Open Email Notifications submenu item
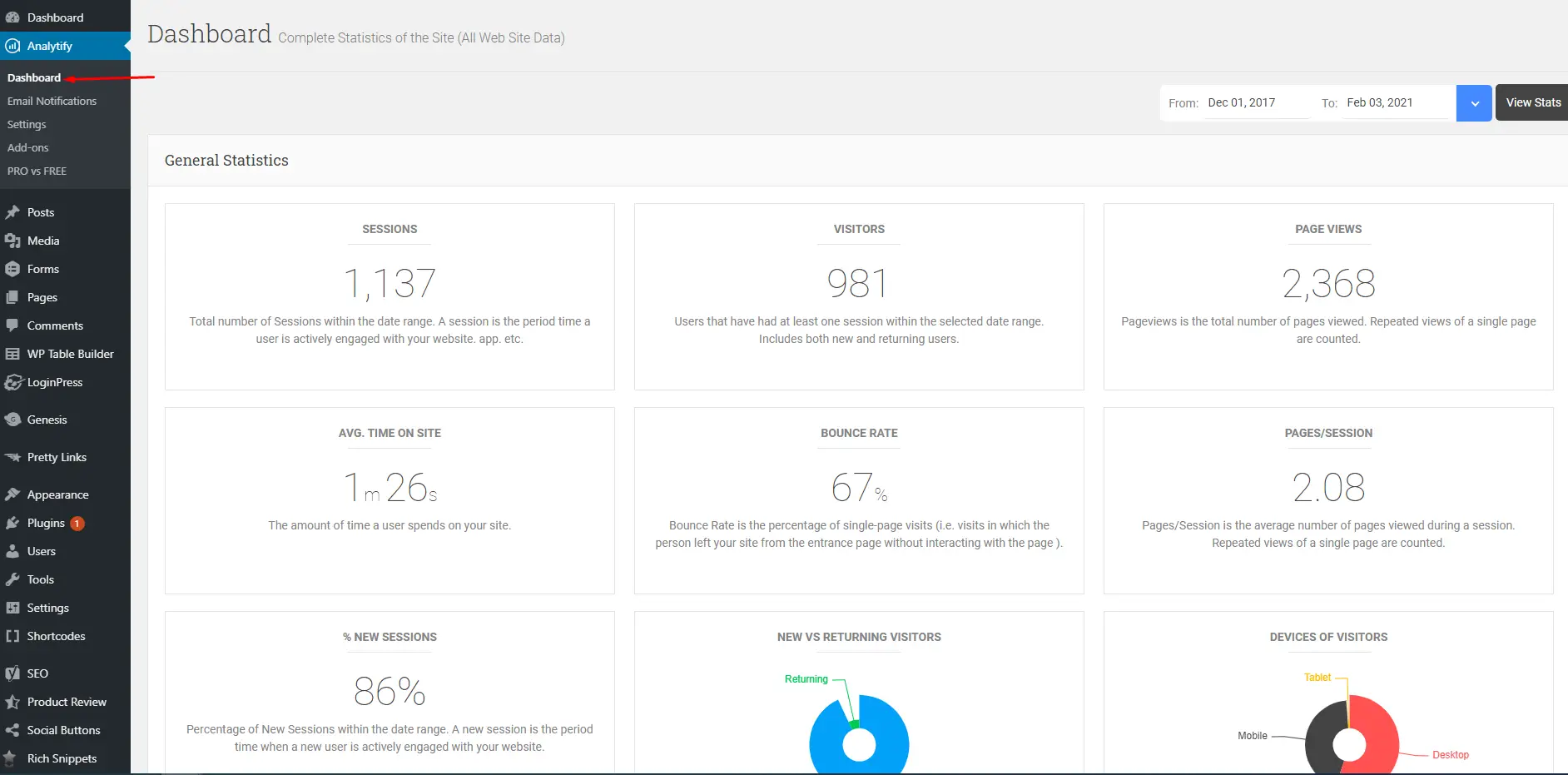The image size is (1568, 775). pyautogui.click(x=52, y=101)
